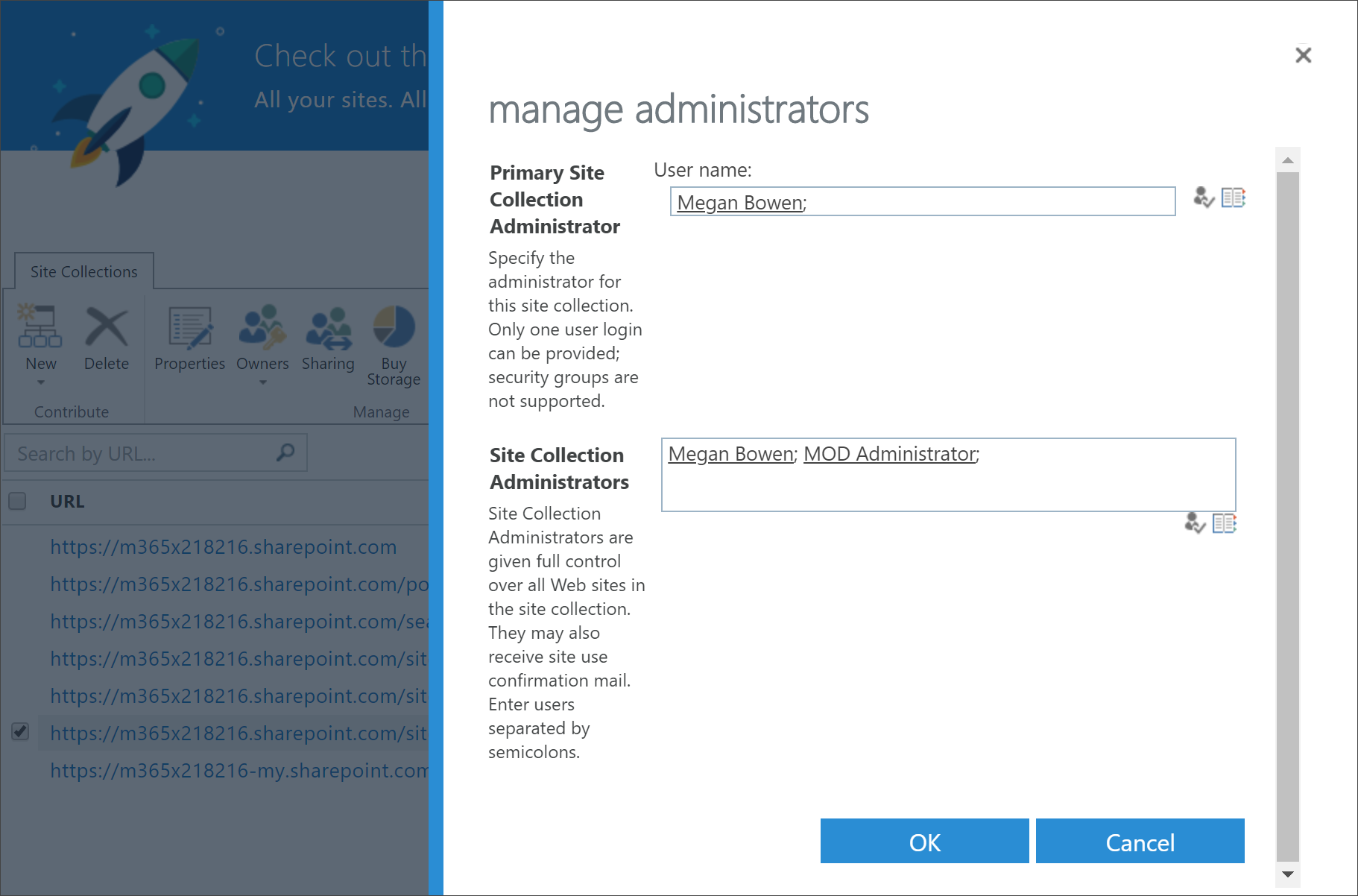Click inside the Site Collection Administrators text box
The image size is (1358, 896).
pyautogui.click(x=948, y=475)
